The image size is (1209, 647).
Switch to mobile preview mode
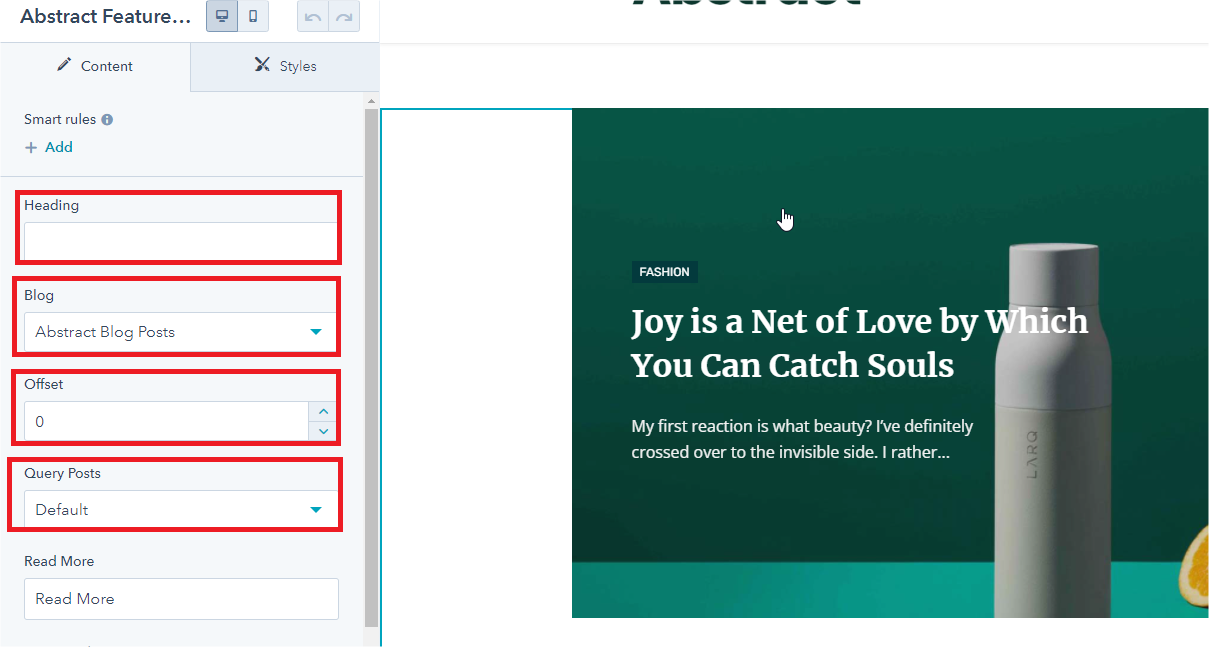[253, 16]
